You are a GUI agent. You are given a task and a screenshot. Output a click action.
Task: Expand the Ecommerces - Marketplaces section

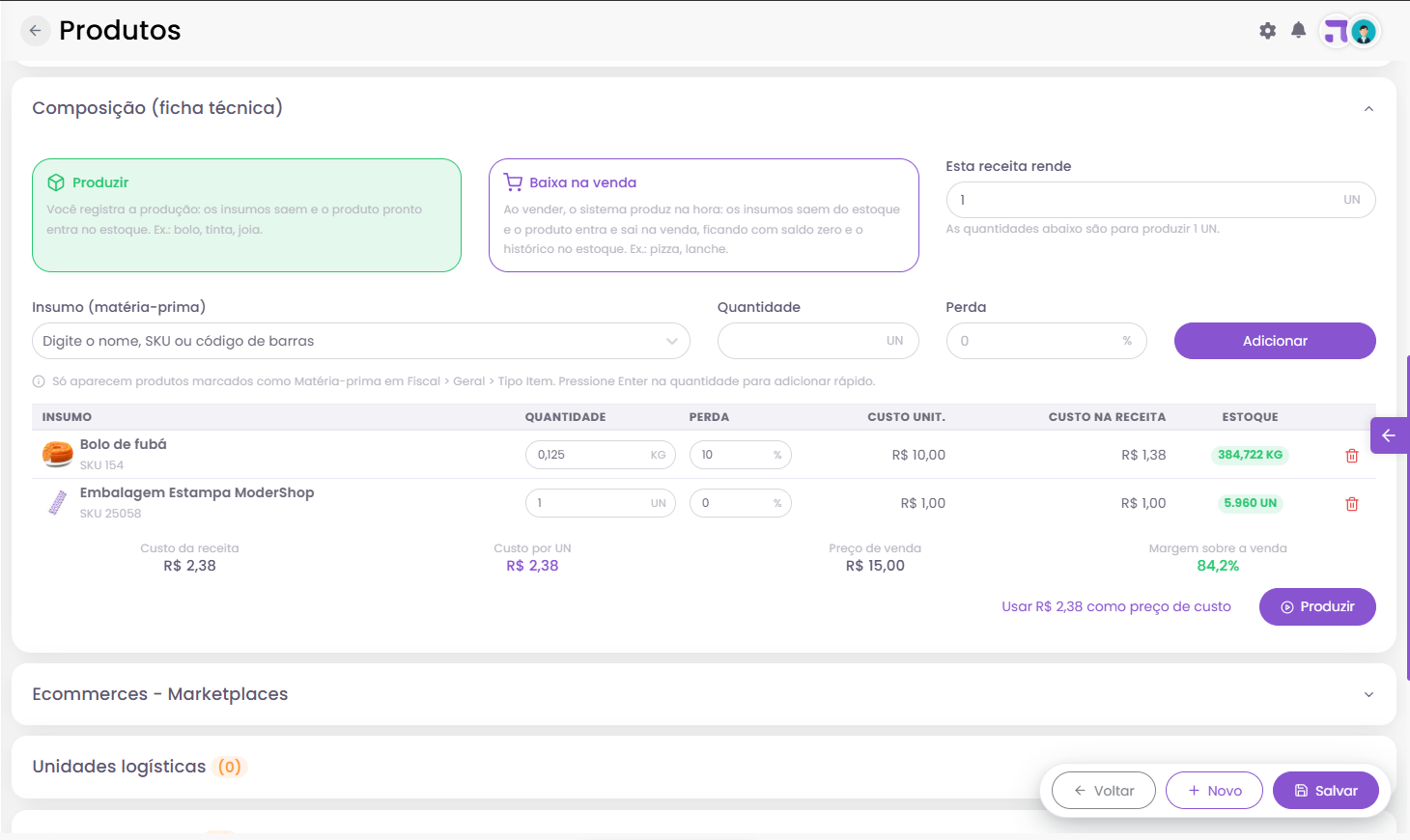pos(1368,694)
